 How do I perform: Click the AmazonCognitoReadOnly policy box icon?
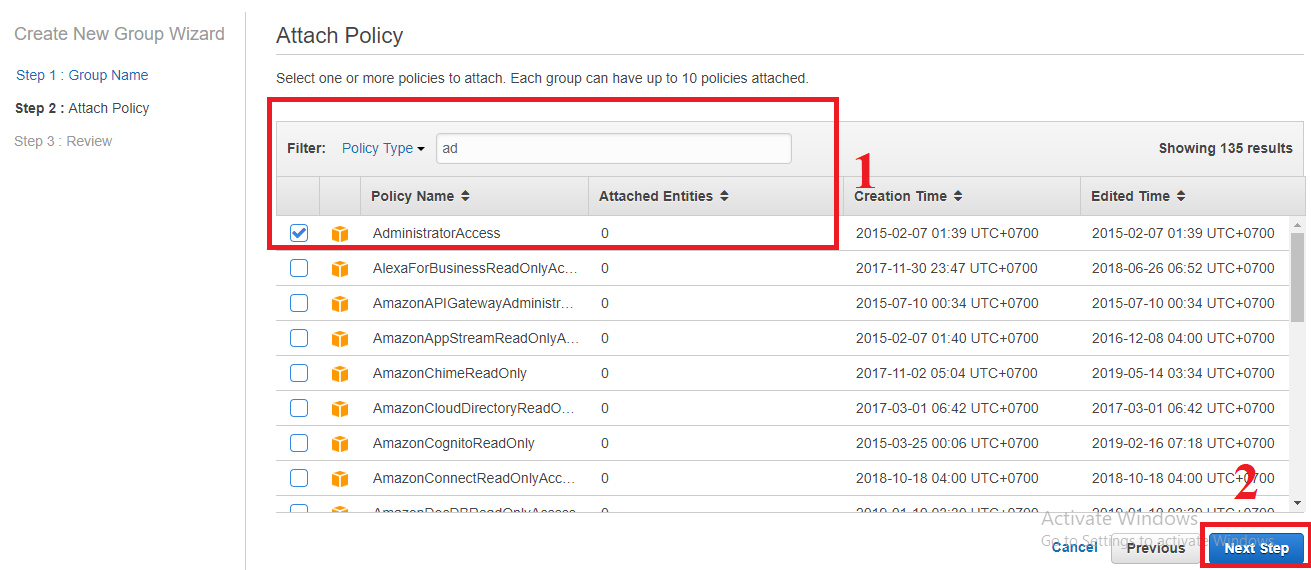340,443
